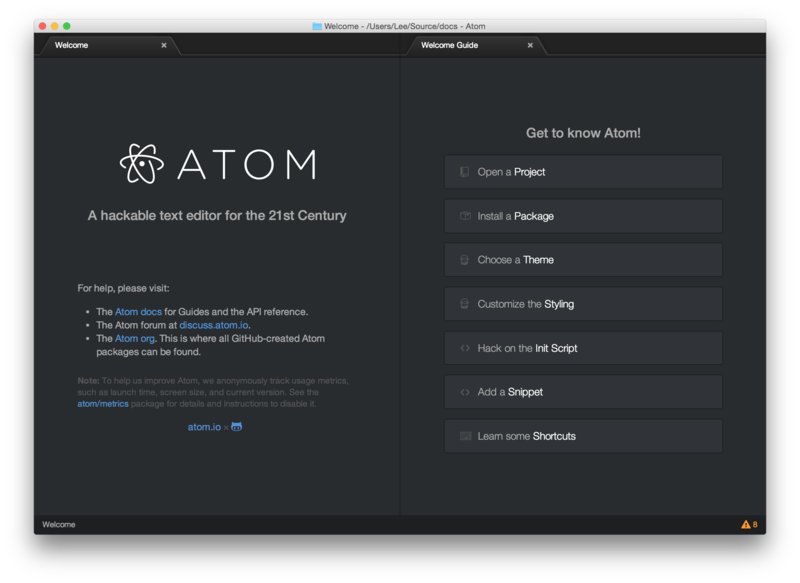Click the GitHub octocat icon
Image resolution: width=800 pixels, height=583 pixels.
237,427
